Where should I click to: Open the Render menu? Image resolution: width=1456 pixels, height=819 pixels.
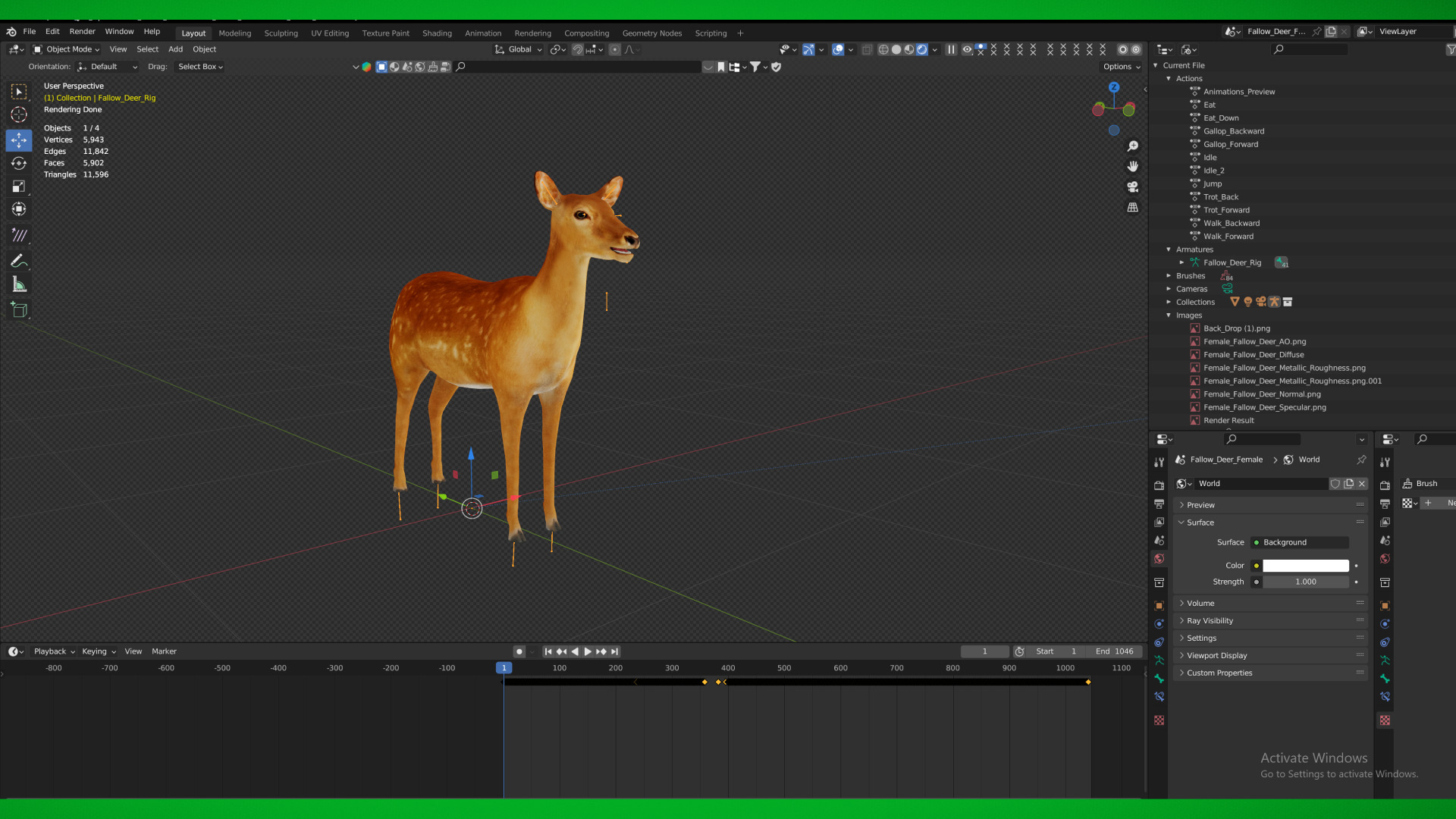click(x=83, y=32)
